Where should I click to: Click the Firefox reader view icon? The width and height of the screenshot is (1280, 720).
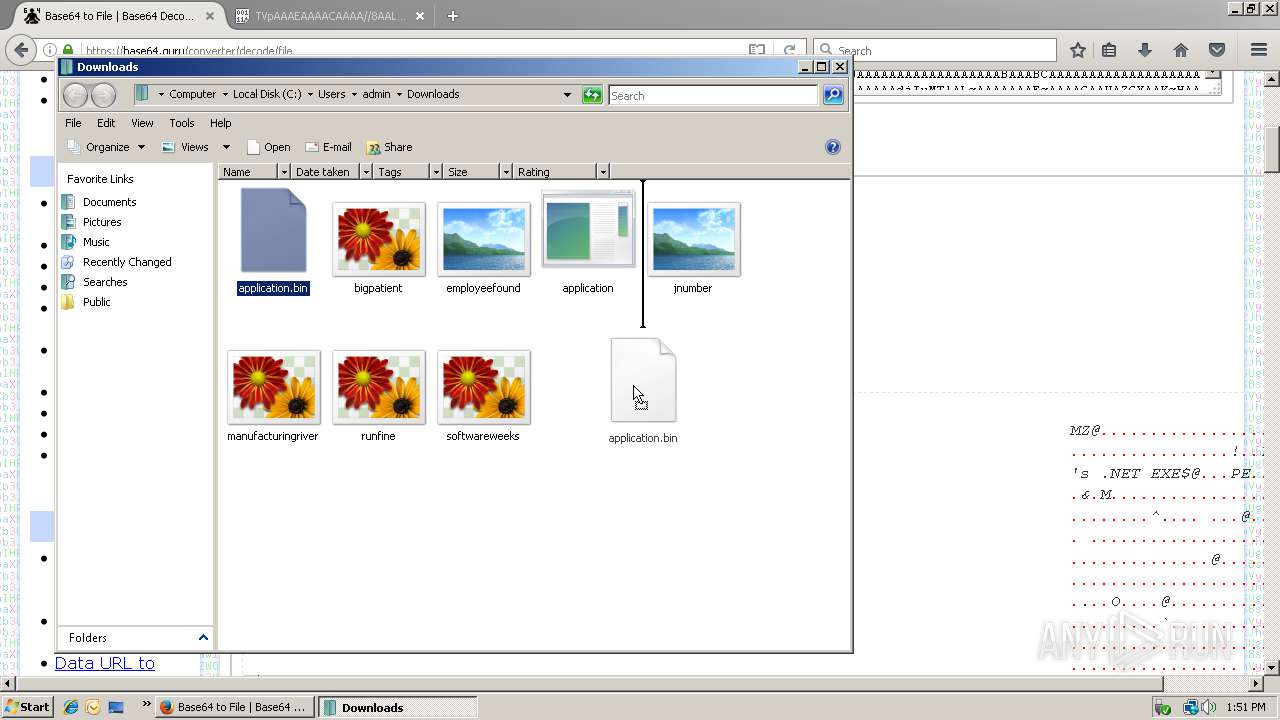pyautogui.click(x=757, y=50)
